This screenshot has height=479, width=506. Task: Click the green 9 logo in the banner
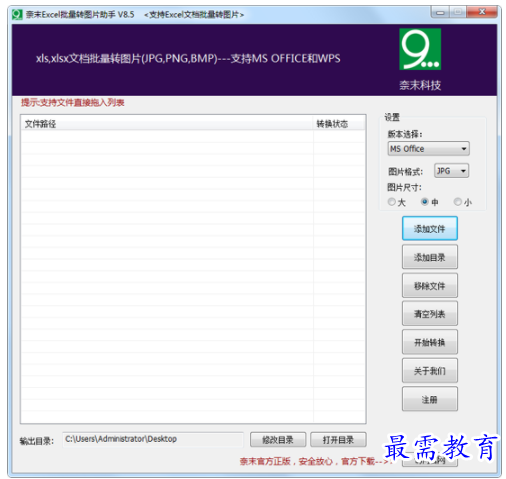pyautogui.click(x=420, y=49)
